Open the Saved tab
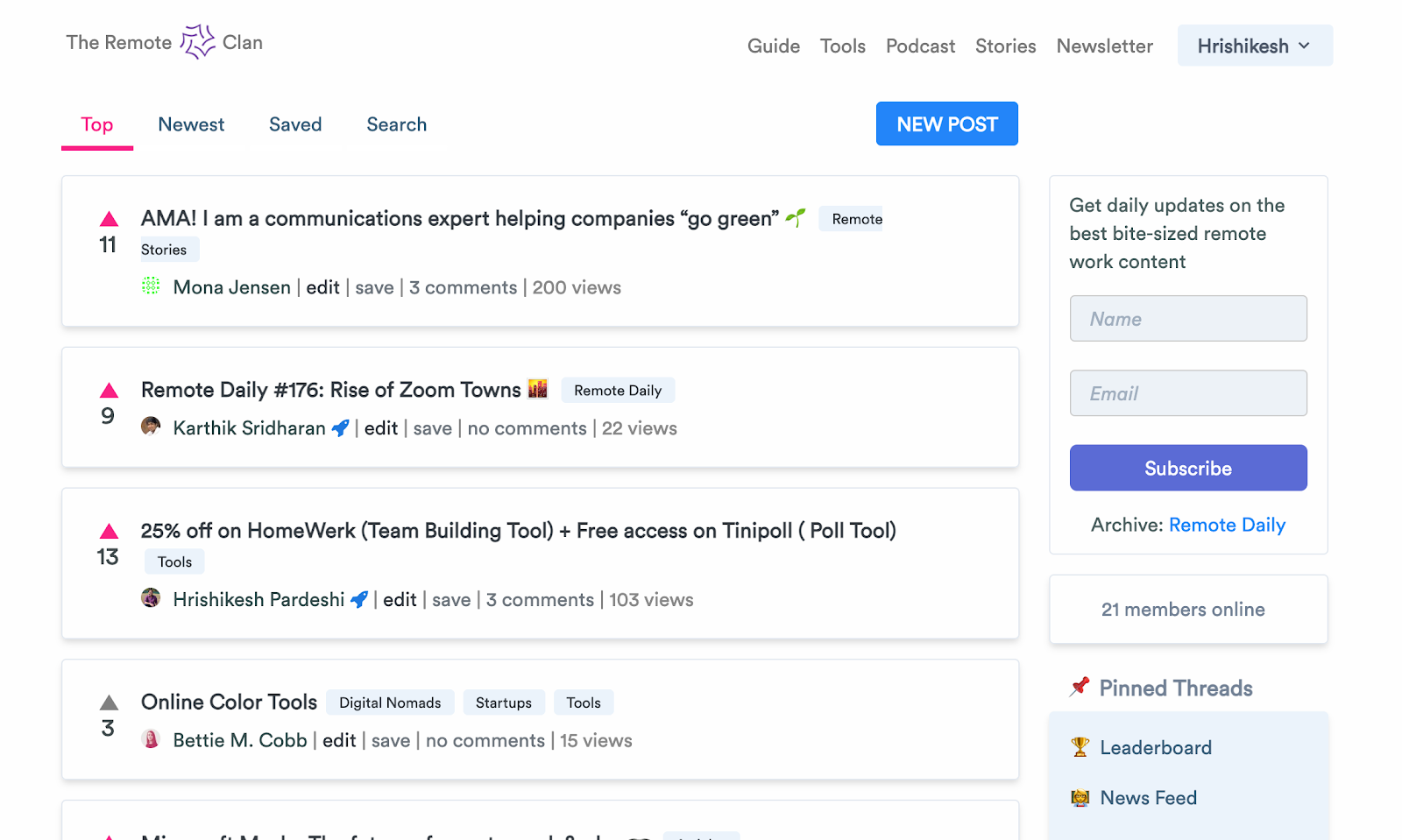This screenshot has width=1402, height=840. coord(295,124)
